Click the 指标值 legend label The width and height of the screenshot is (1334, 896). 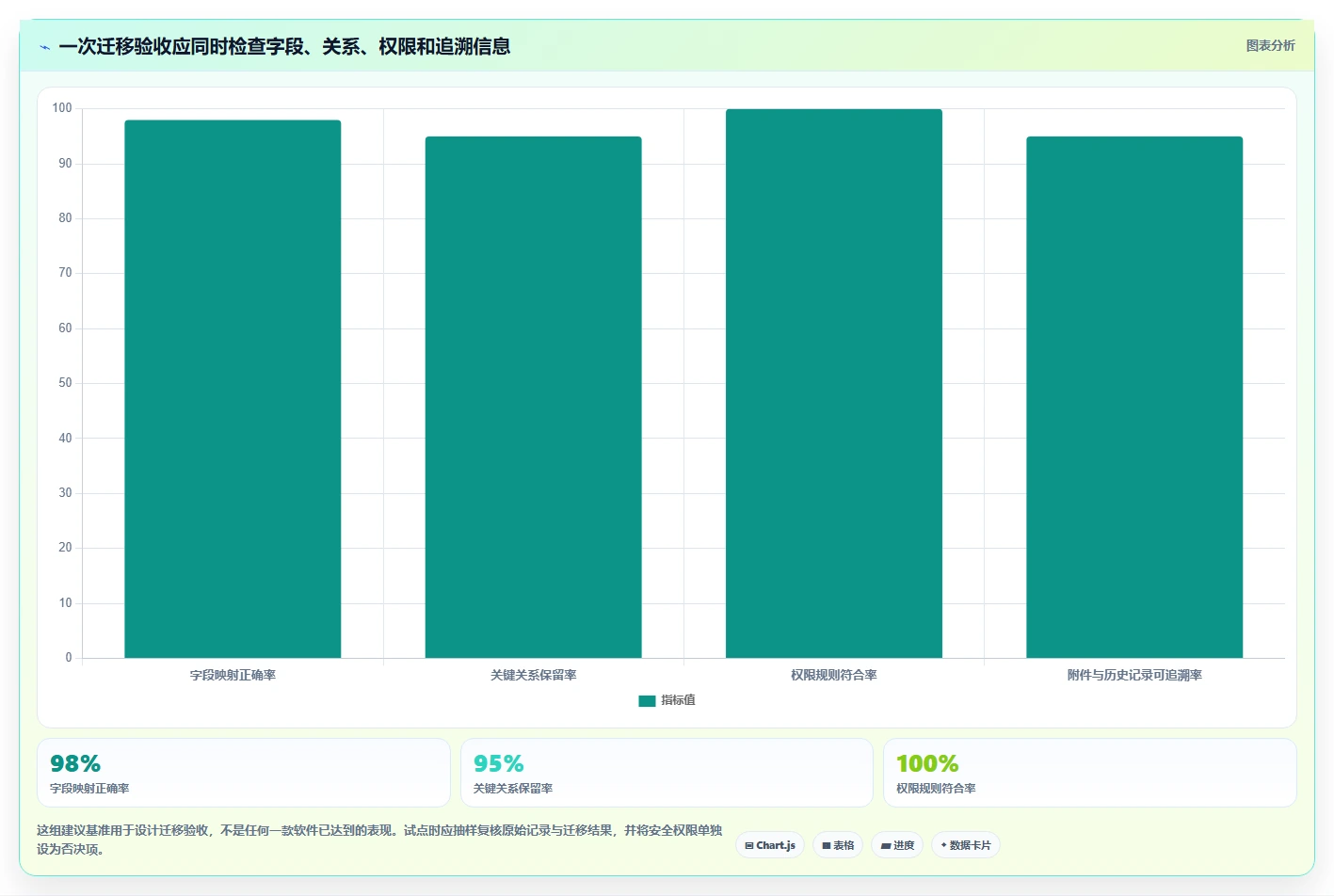pos(678,700)
